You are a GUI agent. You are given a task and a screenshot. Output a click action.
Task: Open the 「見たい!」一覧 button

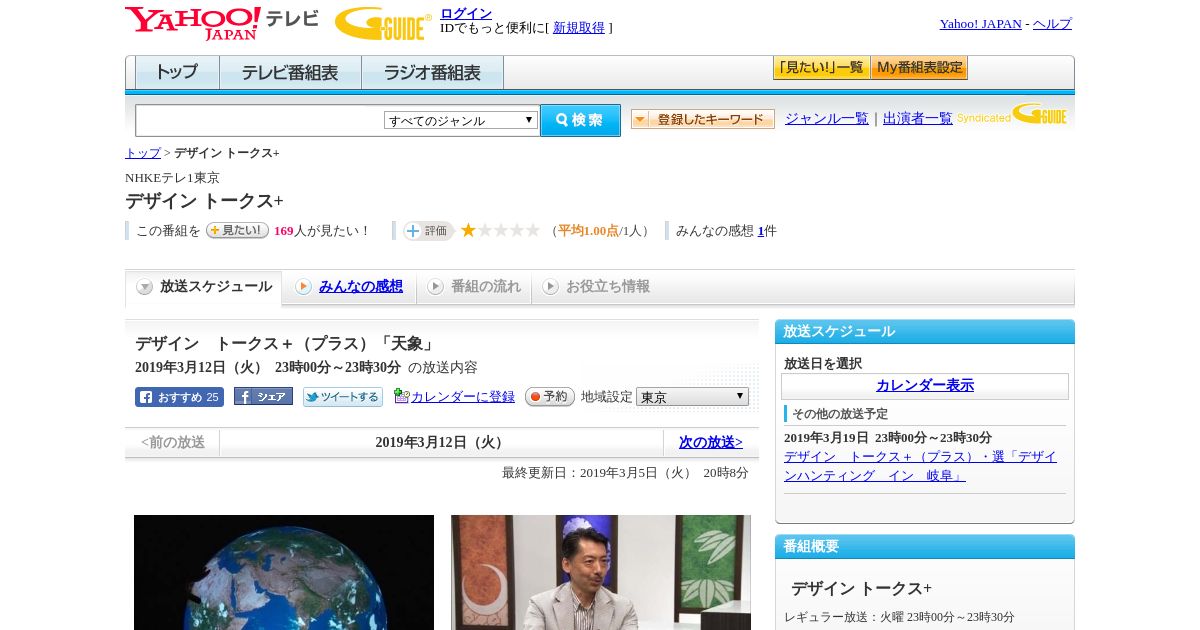pyautogui.click(x=821, y=68)
